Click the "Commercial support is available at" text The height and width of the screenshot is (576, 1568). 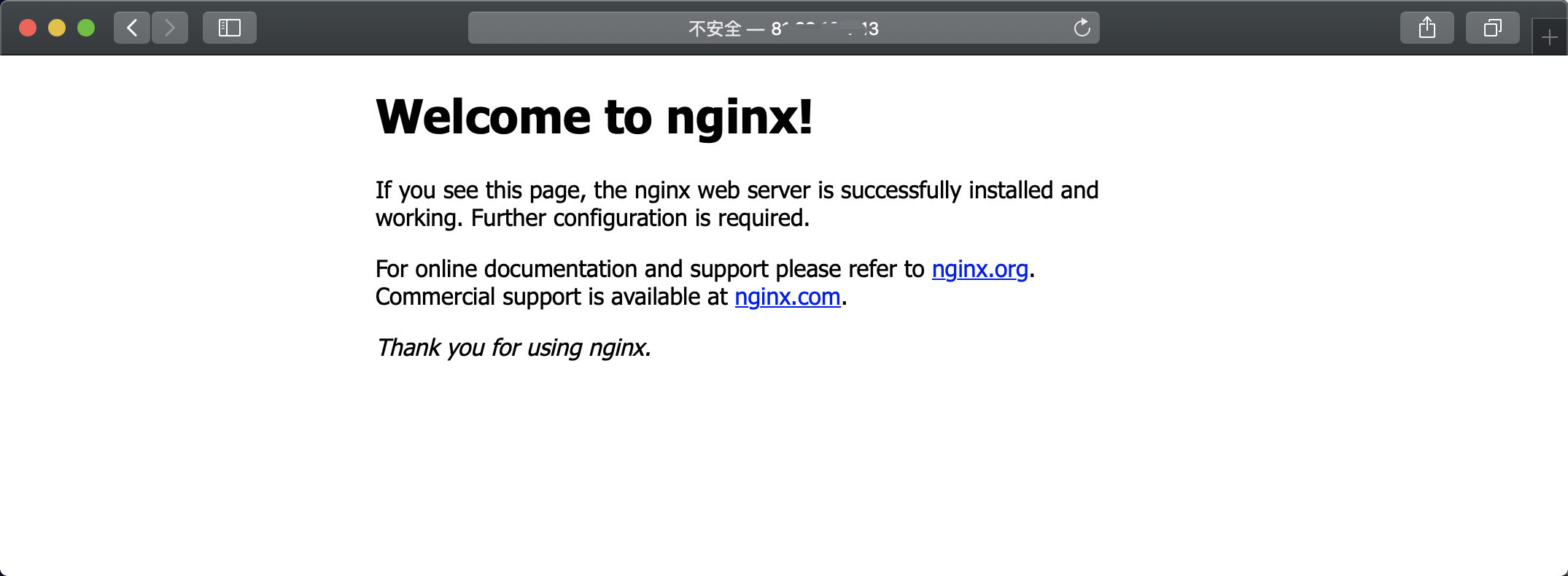551,297
